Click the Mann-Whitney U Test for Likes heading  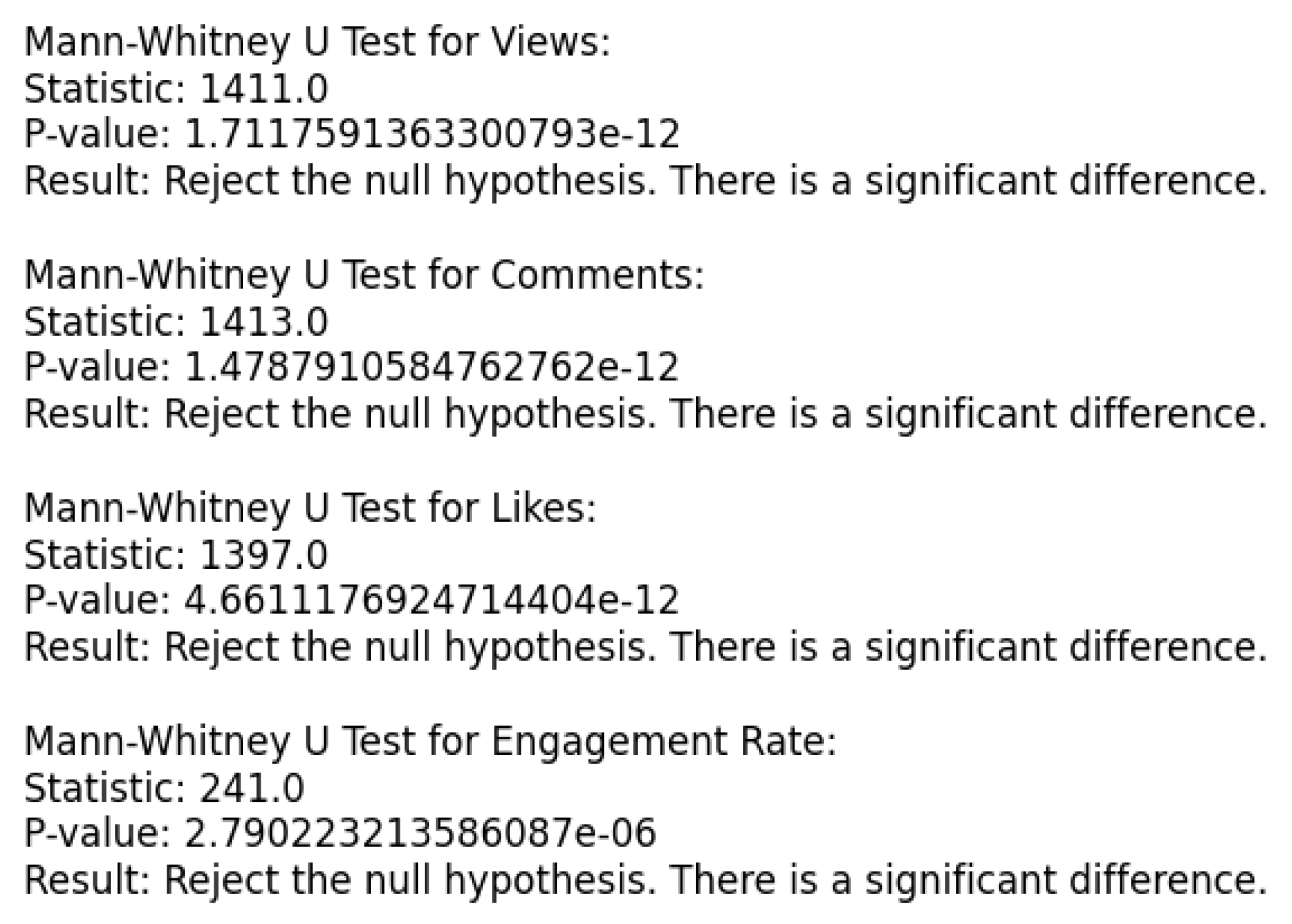click(310, 509)
